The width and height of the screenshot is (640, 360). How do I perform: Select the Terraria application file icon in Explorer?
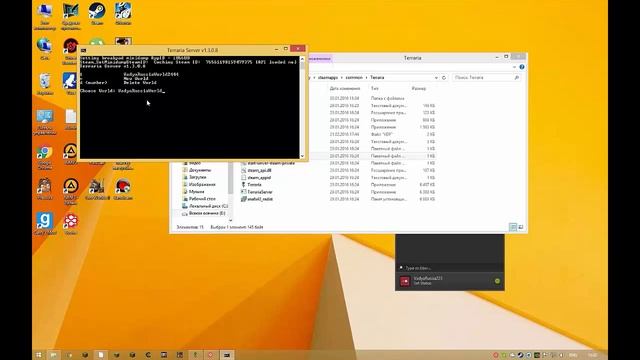[x=243, y=184]
